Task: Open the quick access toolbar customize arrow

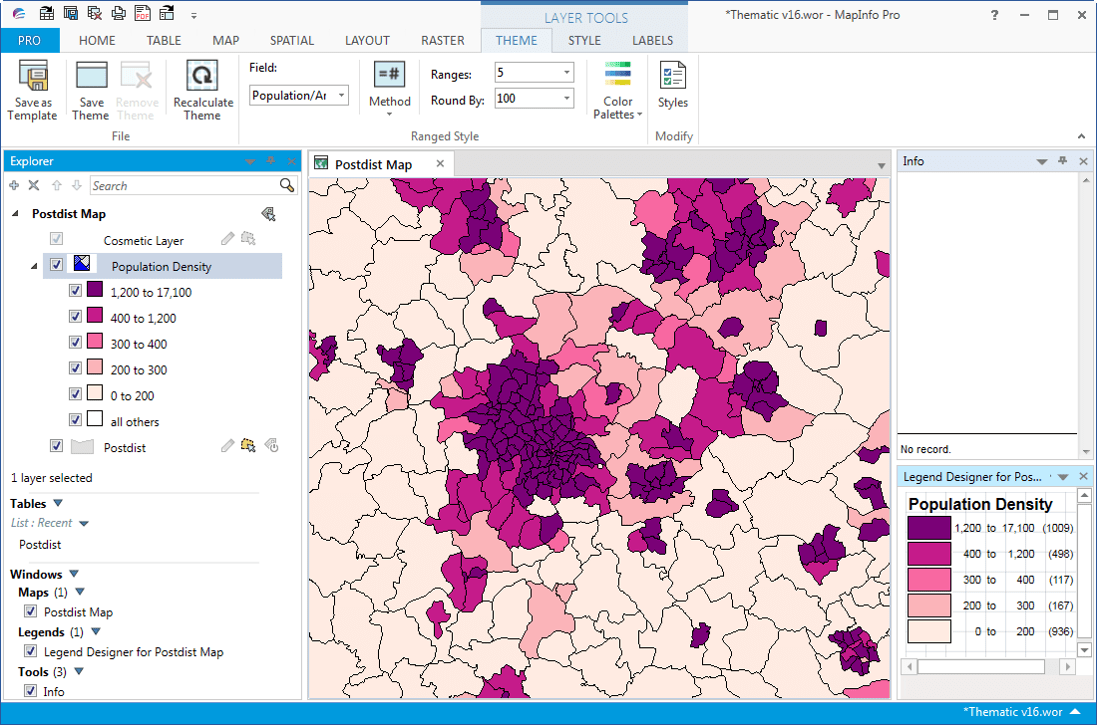Action: pos(194,15)
